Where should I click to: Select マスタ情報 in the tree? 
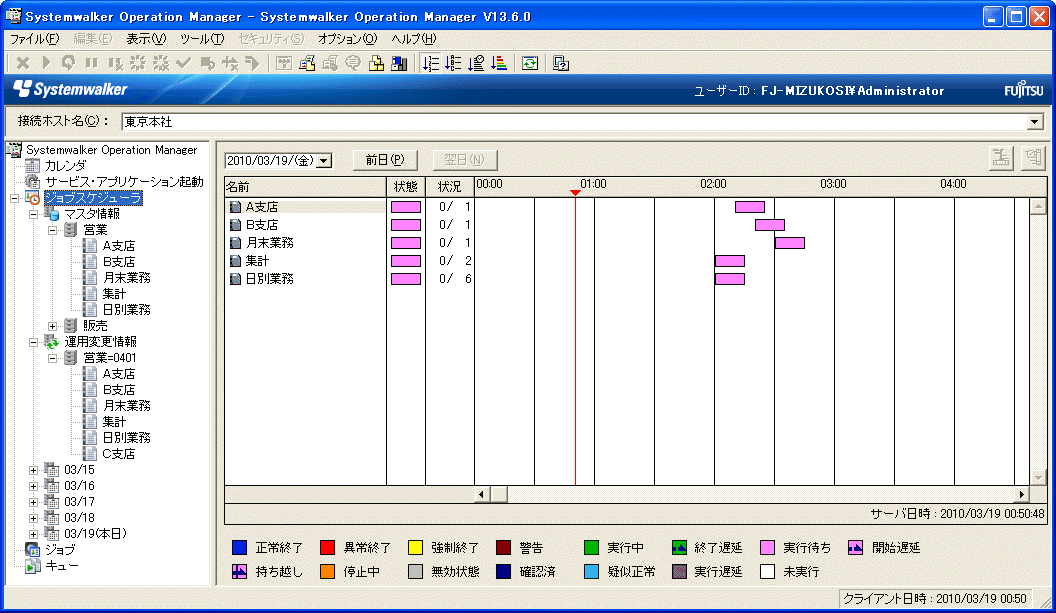pos(92,214)
